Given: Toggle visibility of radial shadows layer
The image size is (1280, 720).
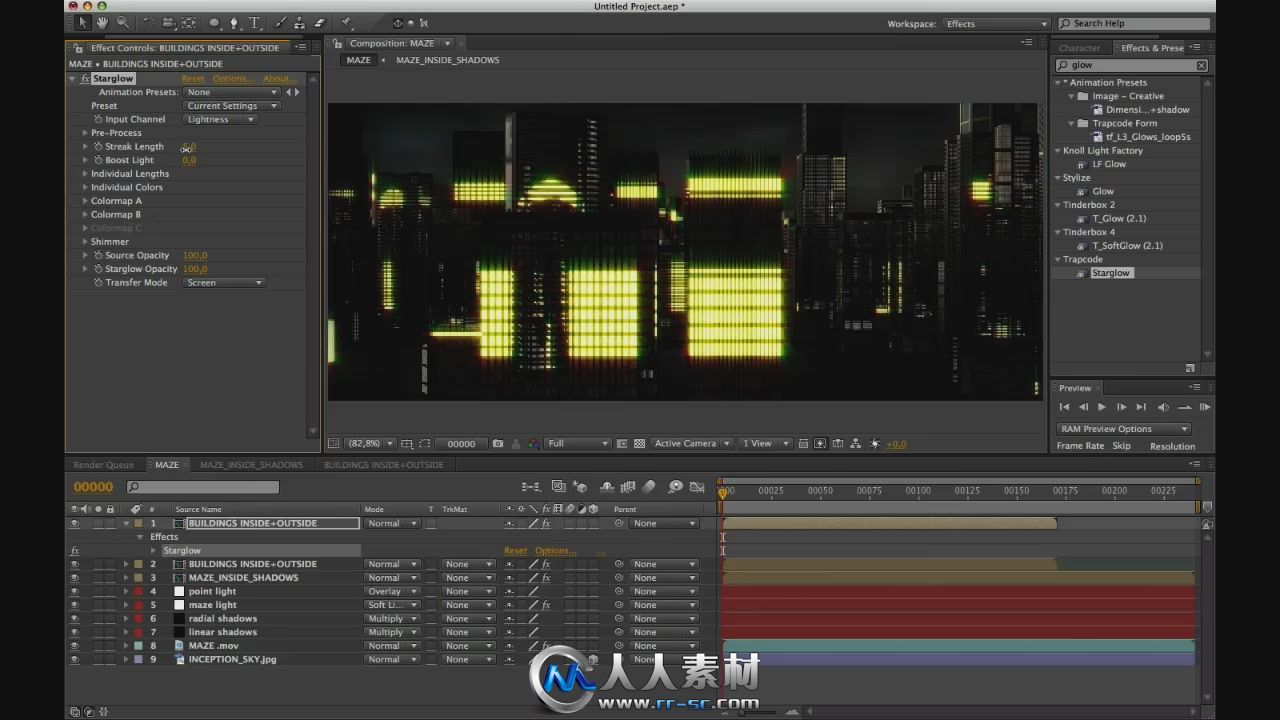Looking at the screenshot, I should (74, 618).
